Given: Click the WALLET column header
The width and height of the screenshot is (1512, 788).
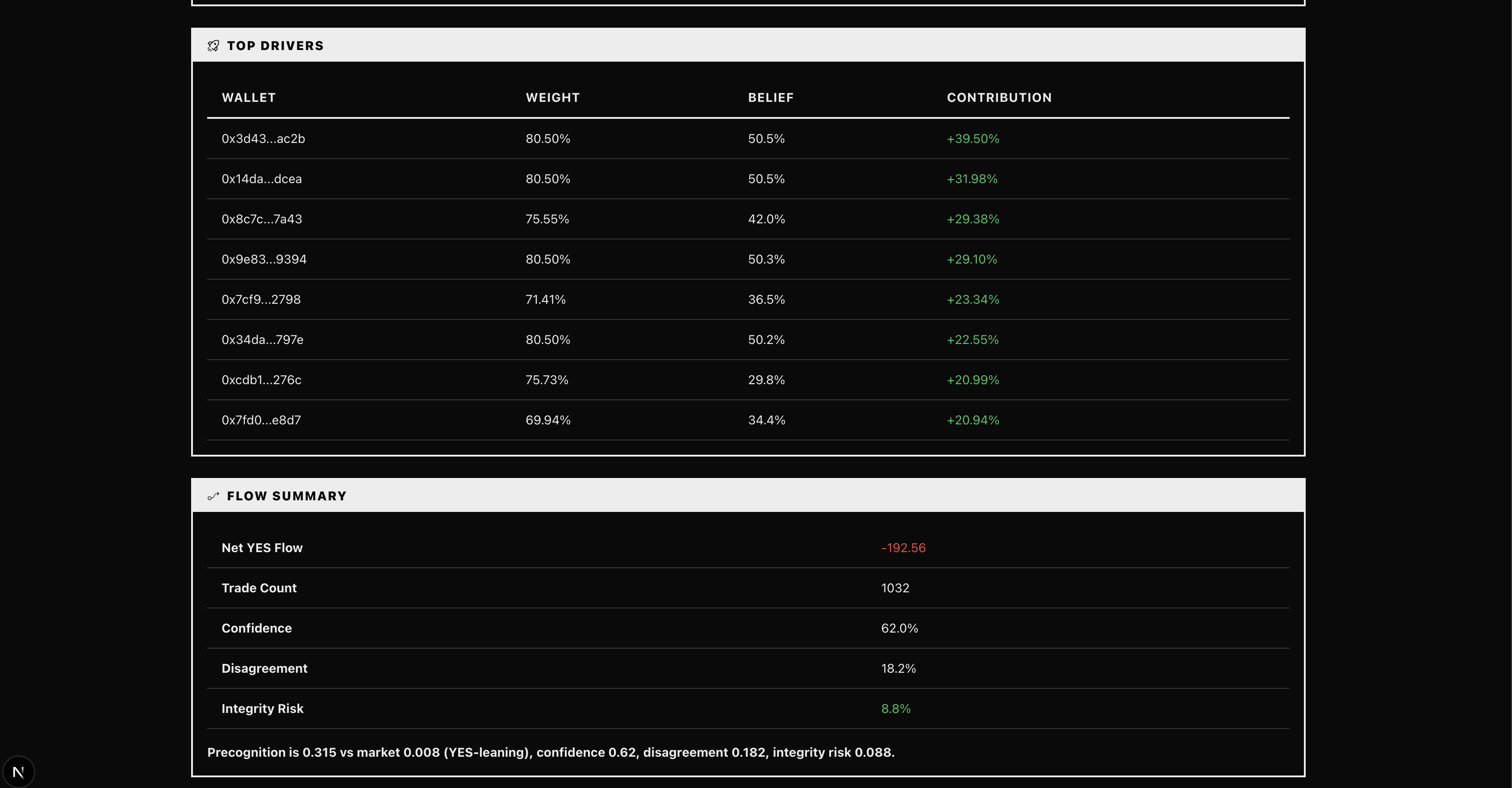Looking at the screenshot, I should [248, 97].
